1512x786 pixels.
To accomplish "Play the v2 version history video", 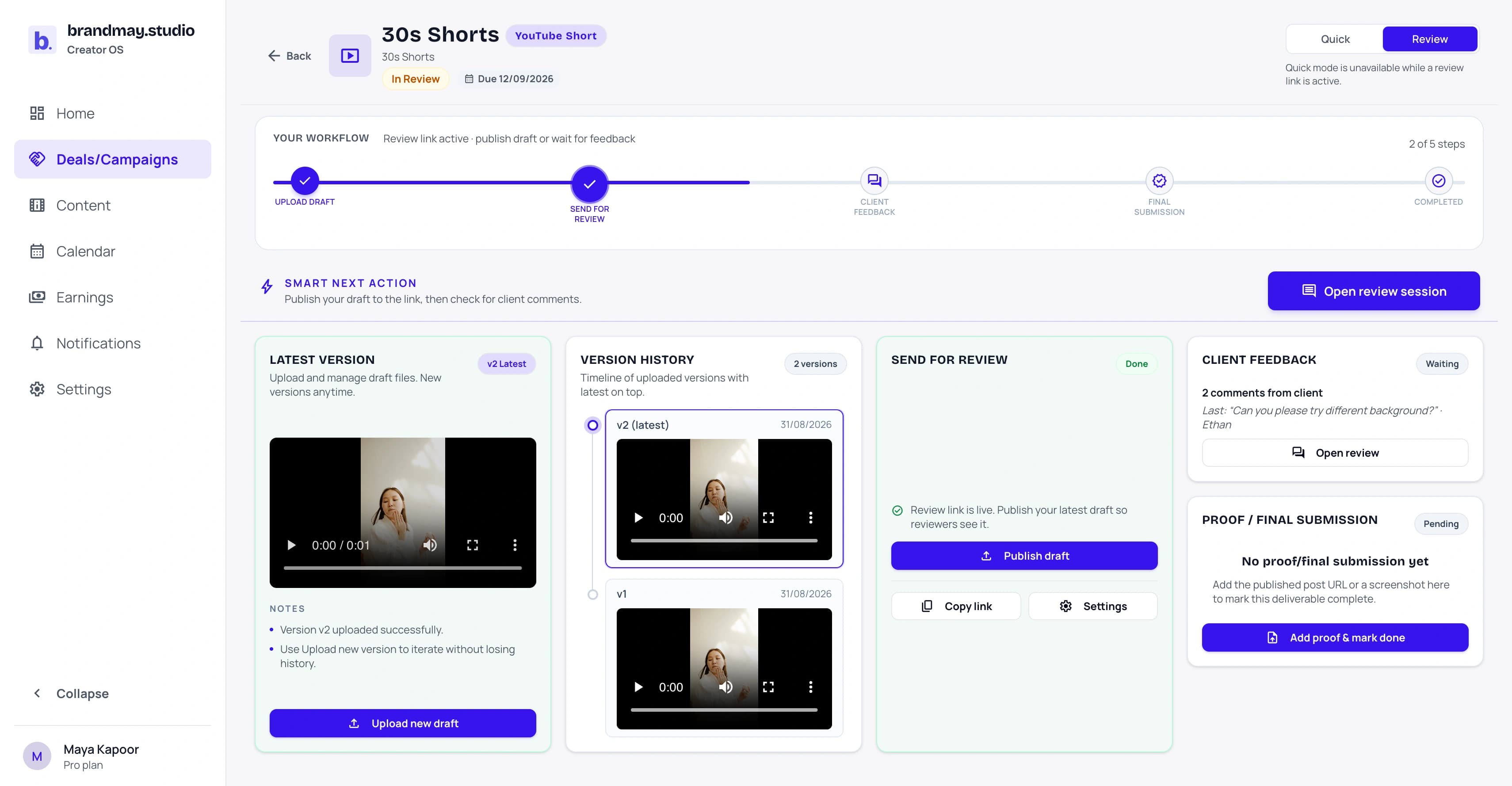I will pyautogui.click(x=638, y=517).
